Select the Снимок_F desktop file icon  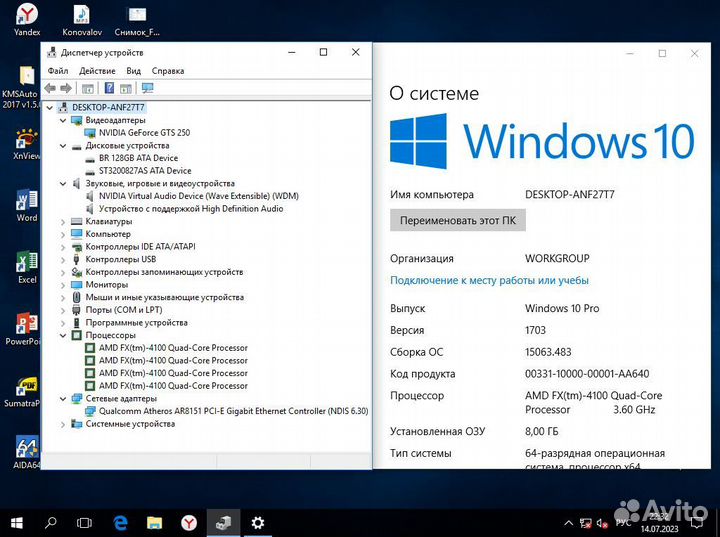click(137, 20)
